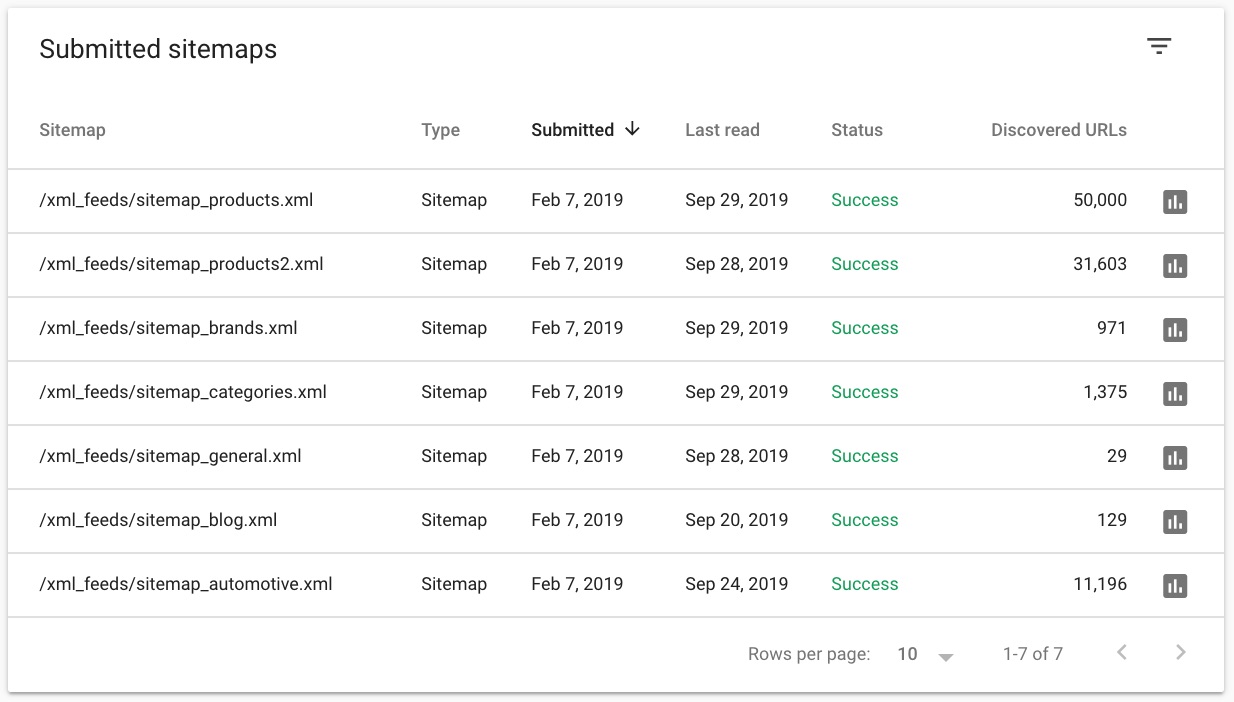Screen dimensions: 1234x702
Task: Sort by the Last read column
Action: point(722,130)
